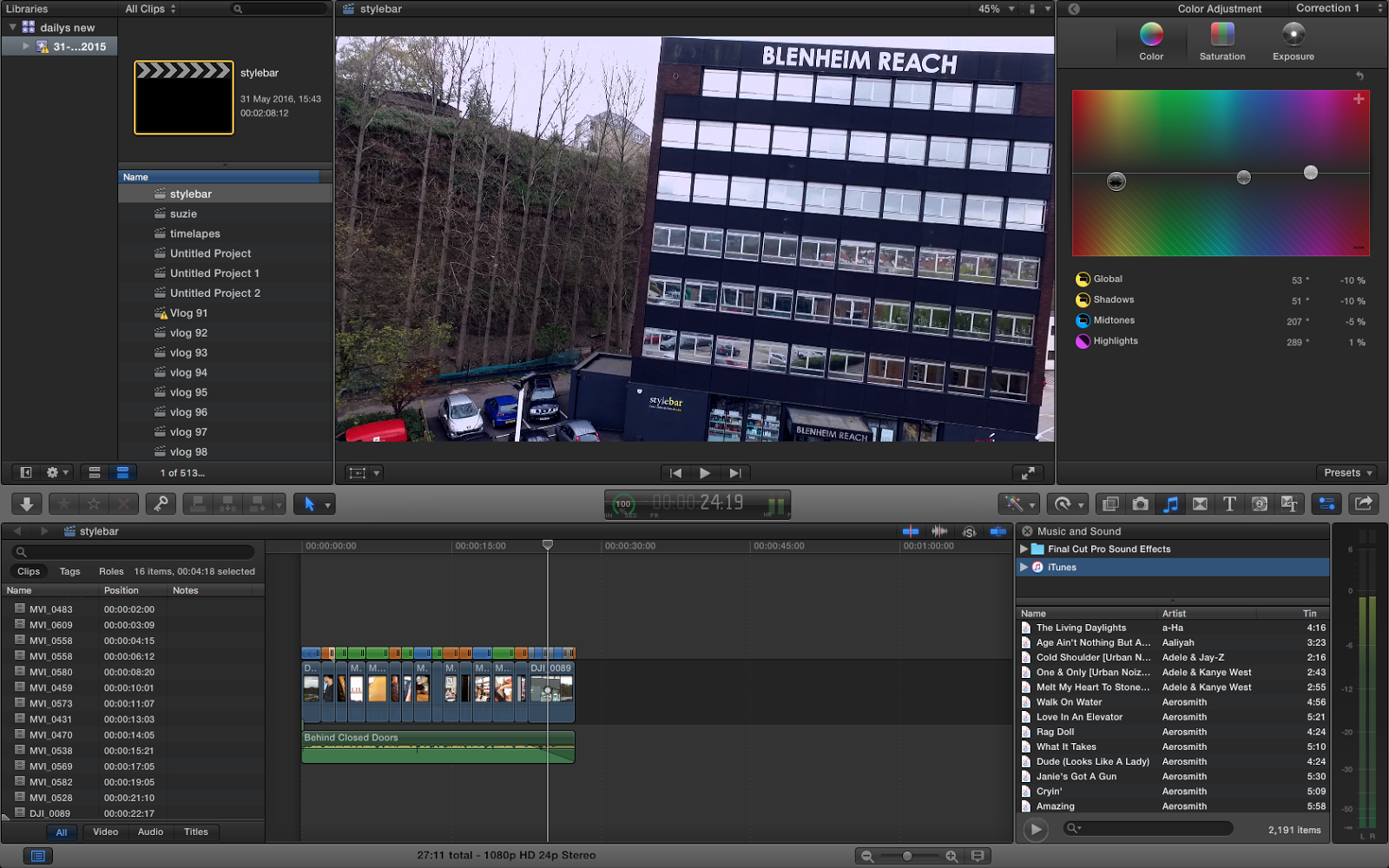Select the Clips tab in Timeline Index

[29, 571]
